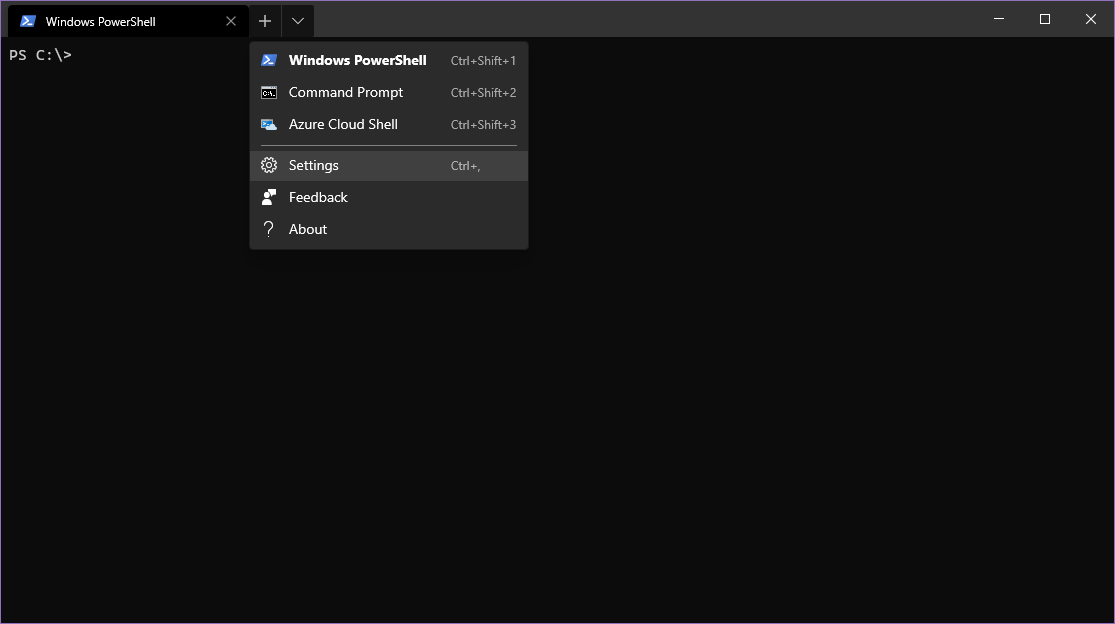Image resolution: width=1115 pixels, height=624 pixels.
Task: Click the PowerShell icon in the dropdown menu
Action: (269, 60)
